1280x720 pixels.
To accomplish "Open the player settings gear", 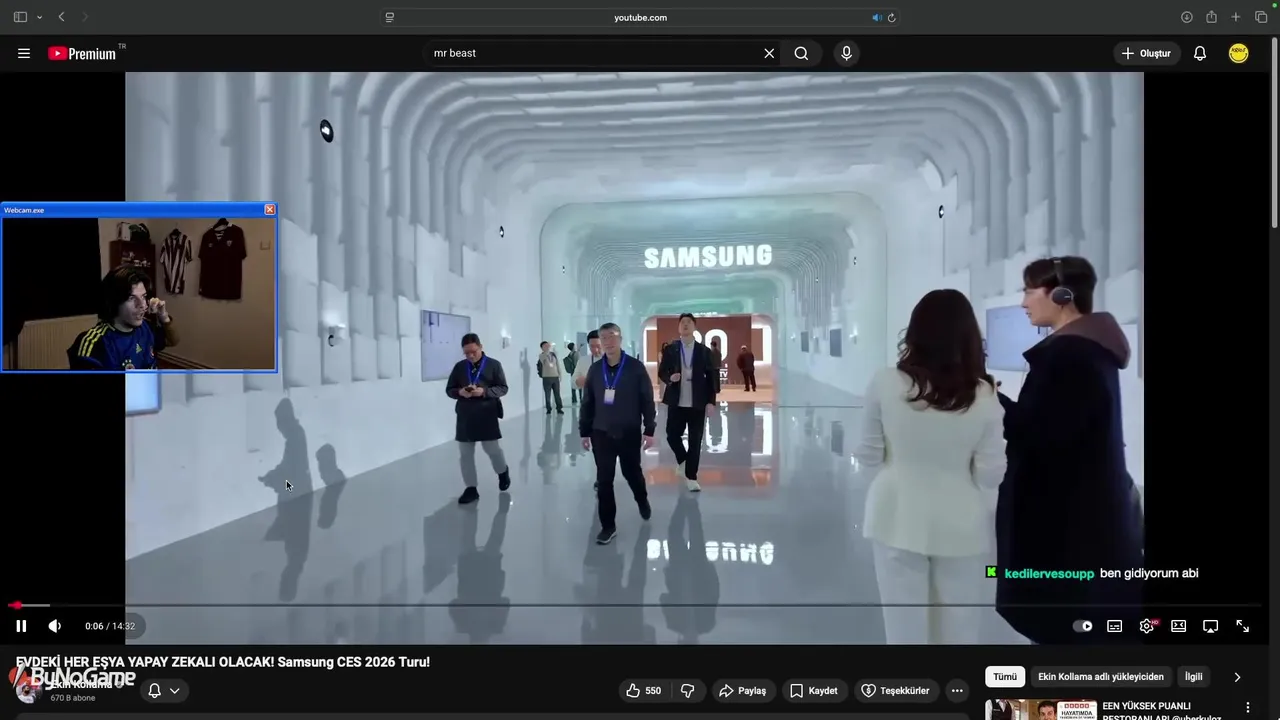I will 1147,626.
